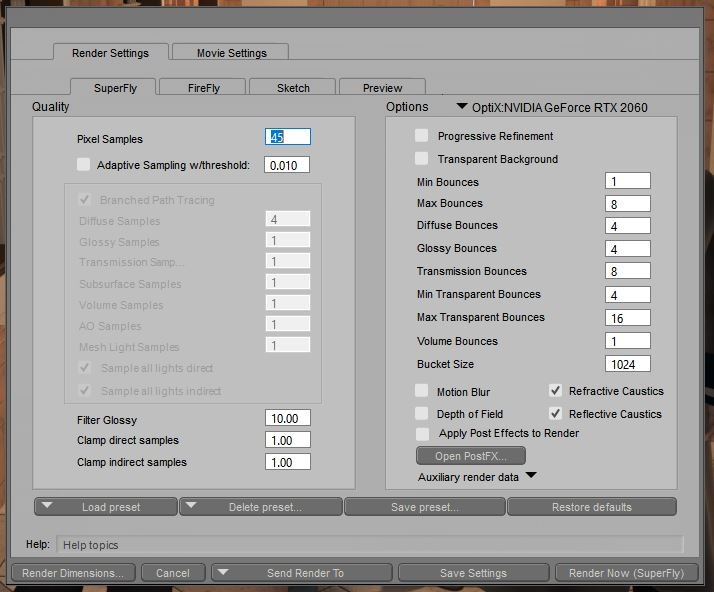Enable Transparent Background checkbox
The width and height of the screenshot is (714, 592).
tap(422, 159)
